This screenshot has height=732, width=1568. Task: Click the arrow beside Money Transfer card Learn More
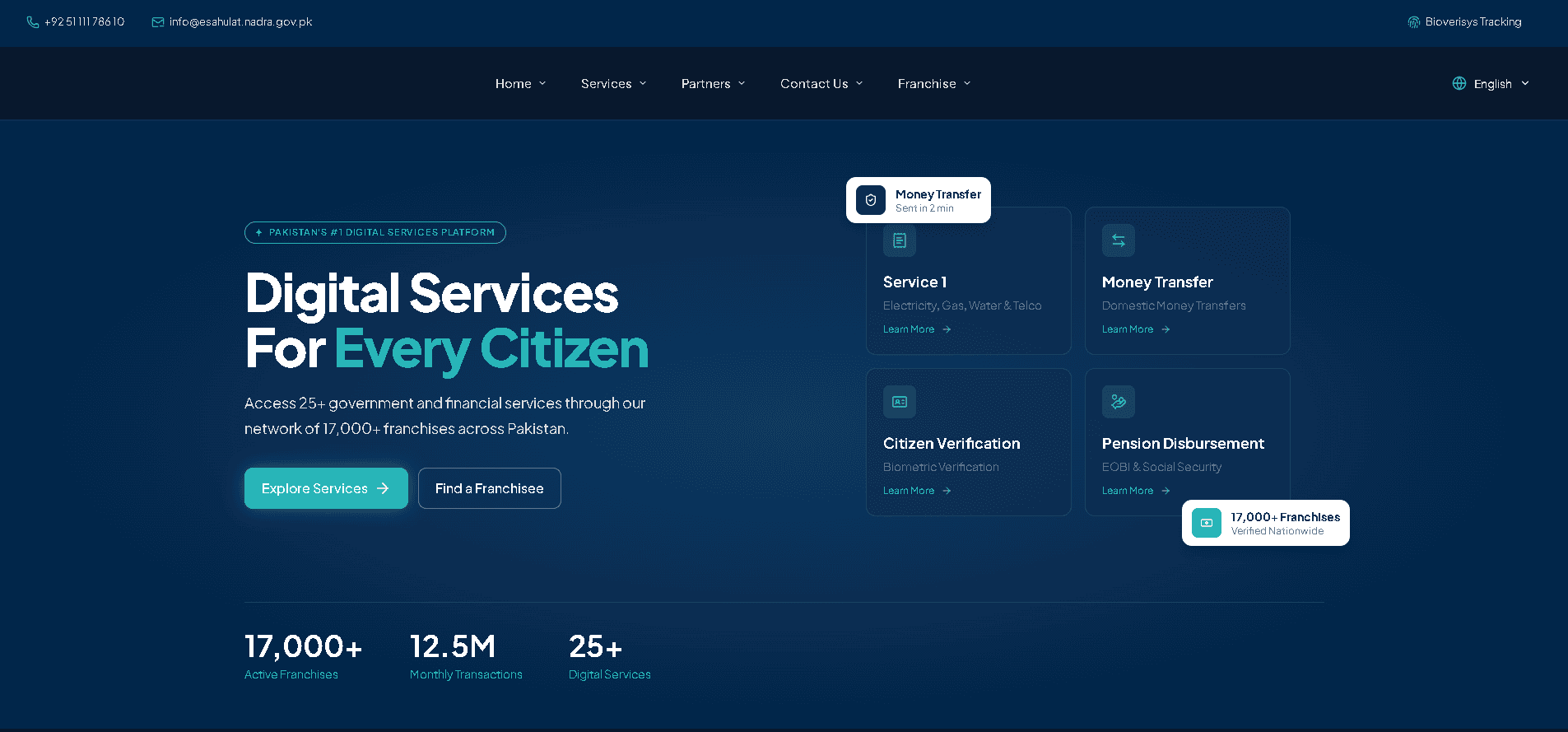pos(1166,329)
